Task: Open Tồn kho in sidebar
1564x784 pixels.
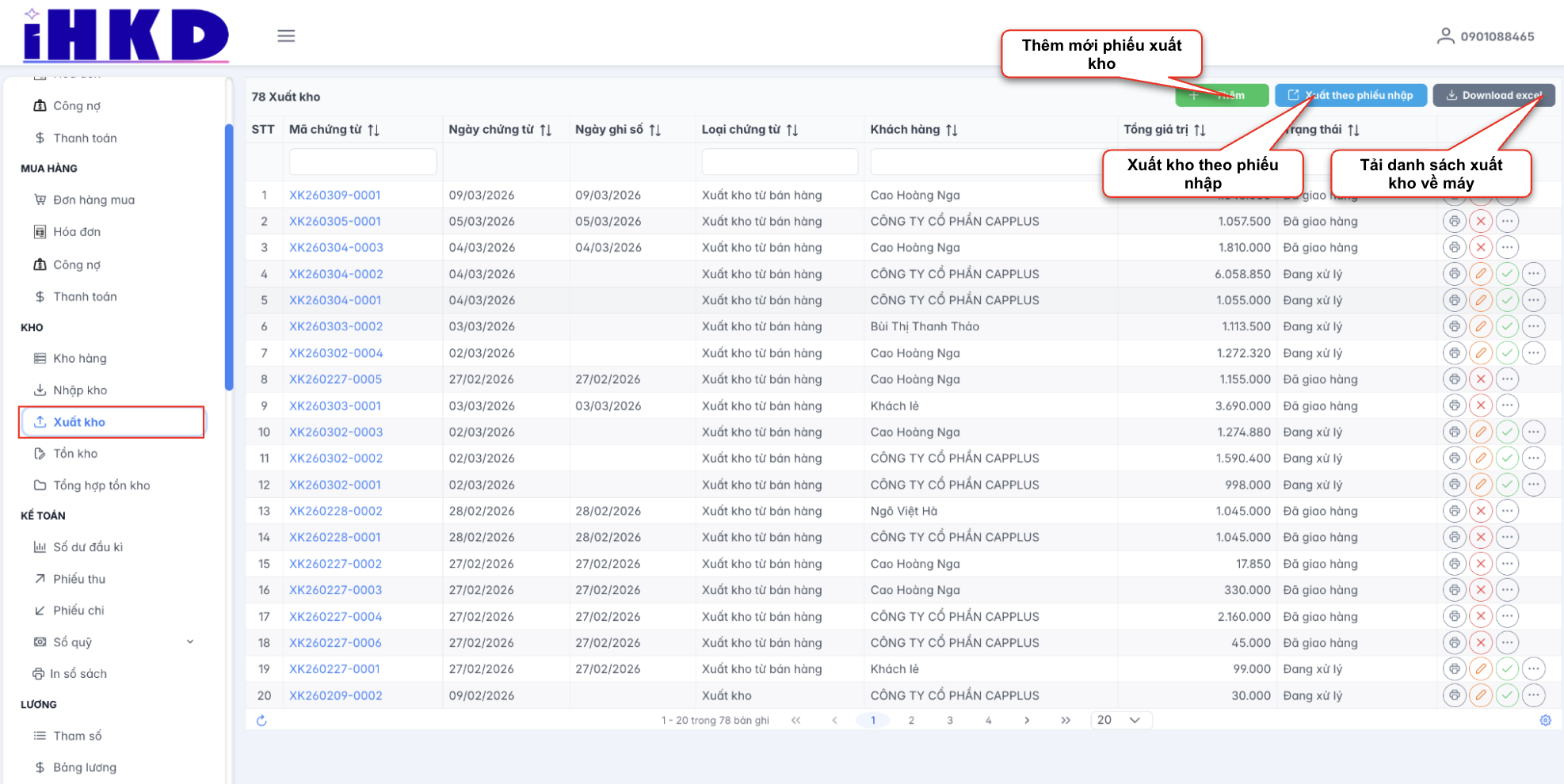Action: 75,454
